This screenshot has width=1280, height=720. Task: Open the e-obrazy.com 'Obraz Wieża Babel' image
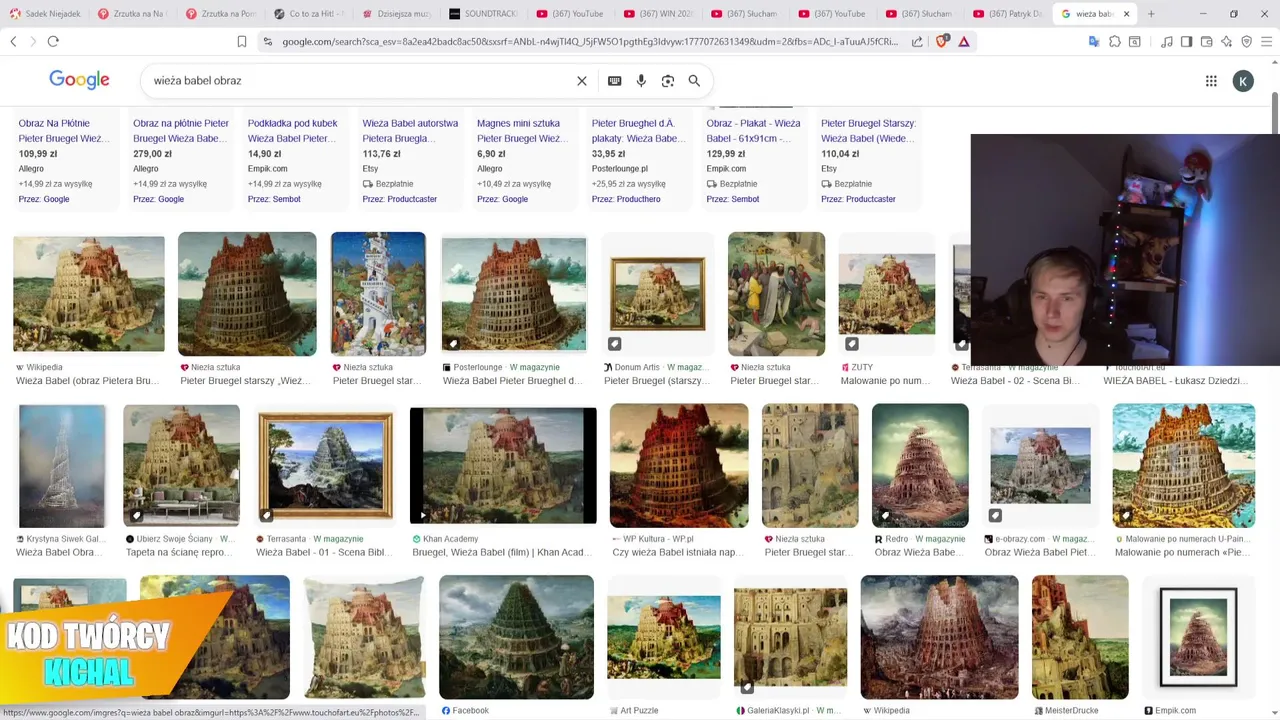(x=1040, y=465)
